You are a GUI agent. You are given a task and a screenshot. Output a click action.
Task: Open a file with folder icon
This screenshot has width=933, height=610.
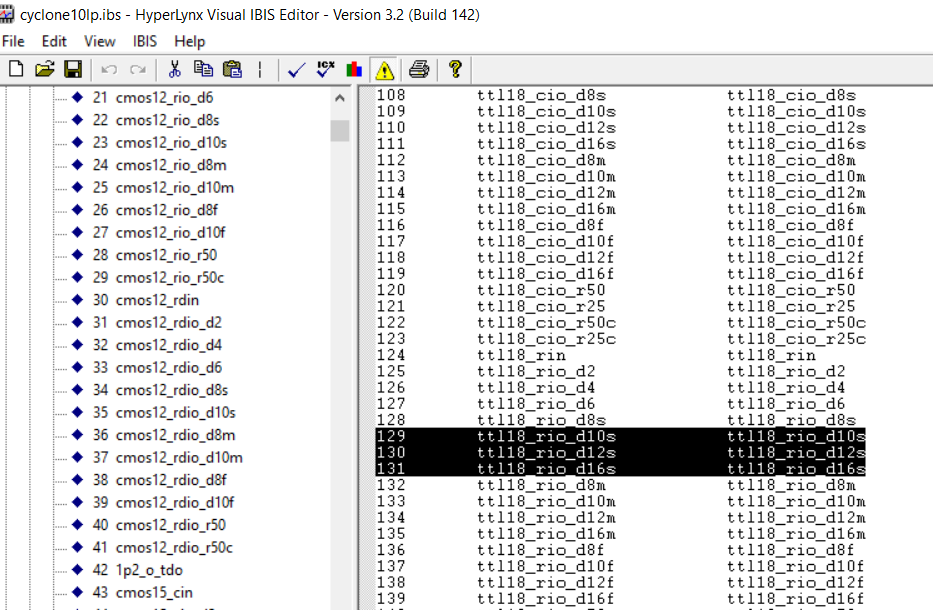[45, 70]
